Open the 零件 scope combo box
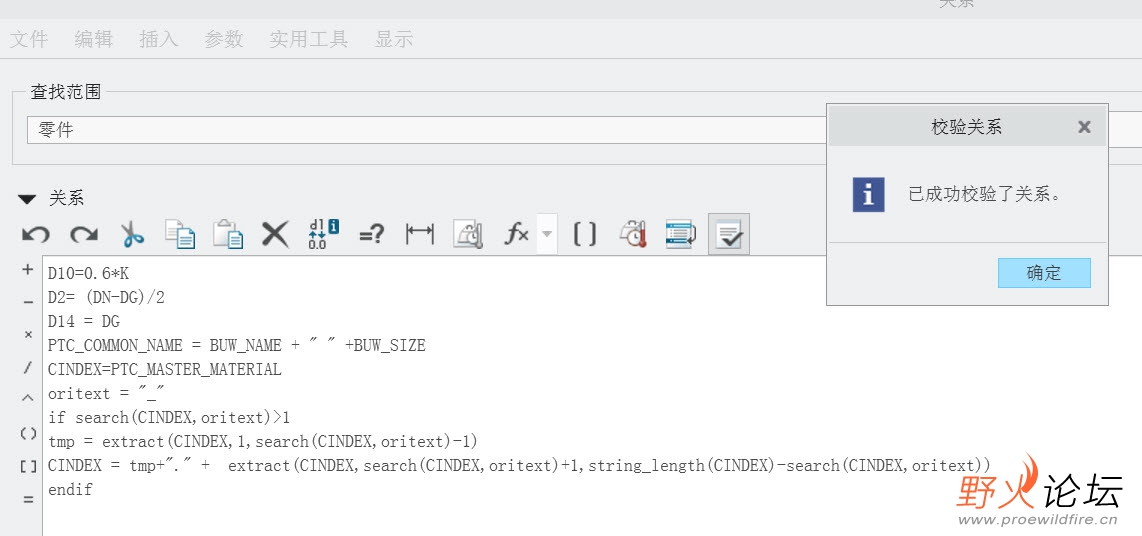Image resolution: width=1142 pixels, height=536 pixels. [x=427, y=130]
